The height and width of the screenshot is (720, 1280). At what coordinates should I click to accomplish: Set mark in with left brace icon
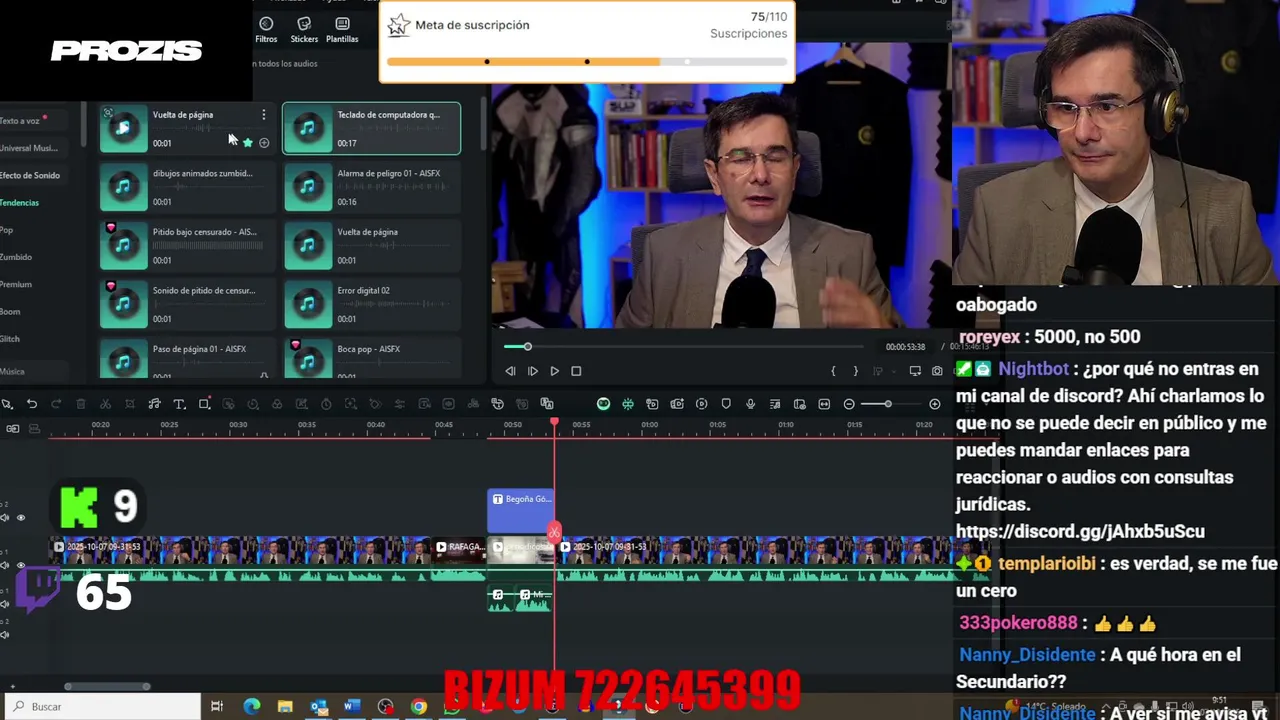[833, 371]
